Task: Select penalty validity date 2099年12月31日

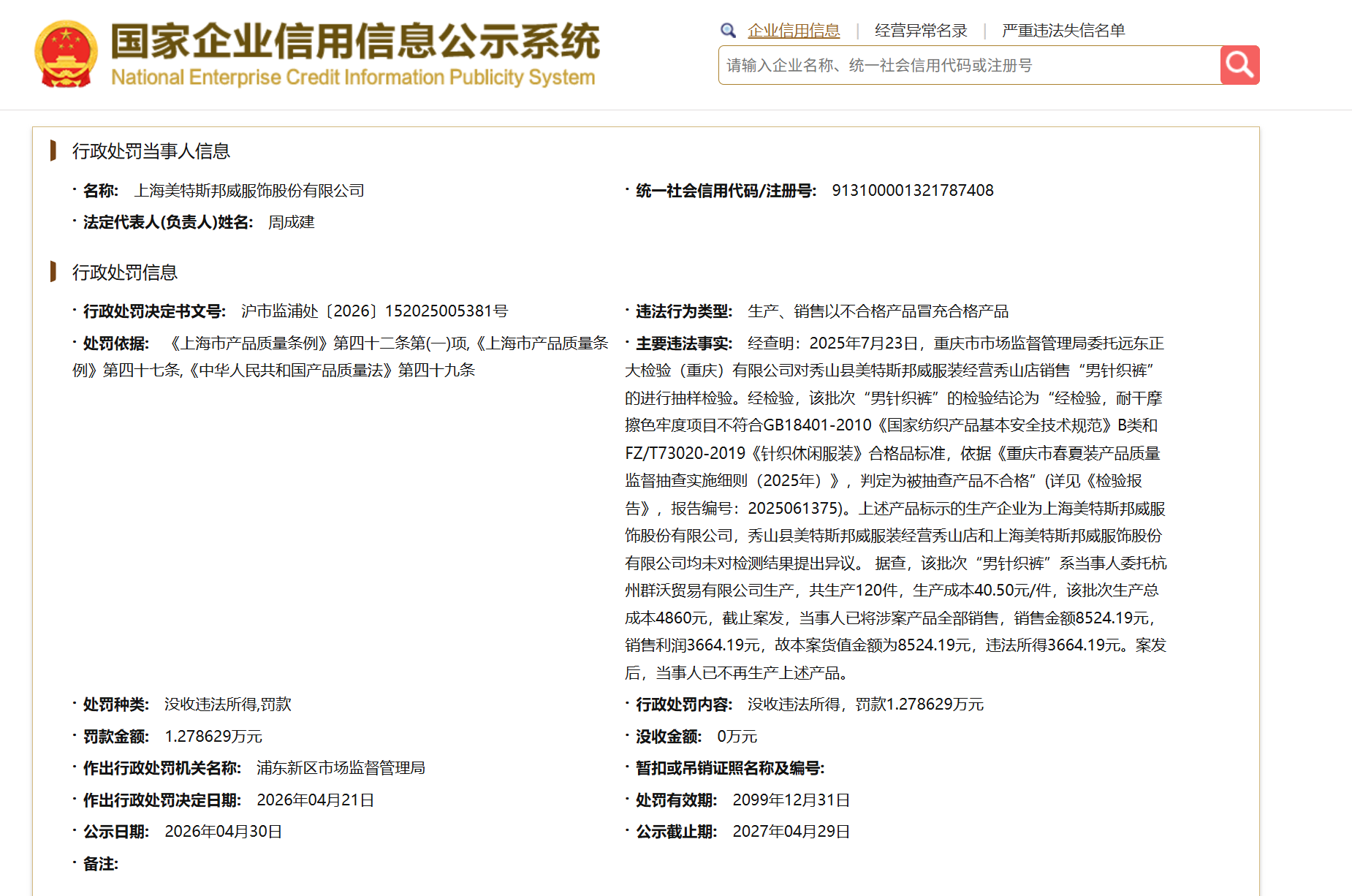Action: pos(791,800)
